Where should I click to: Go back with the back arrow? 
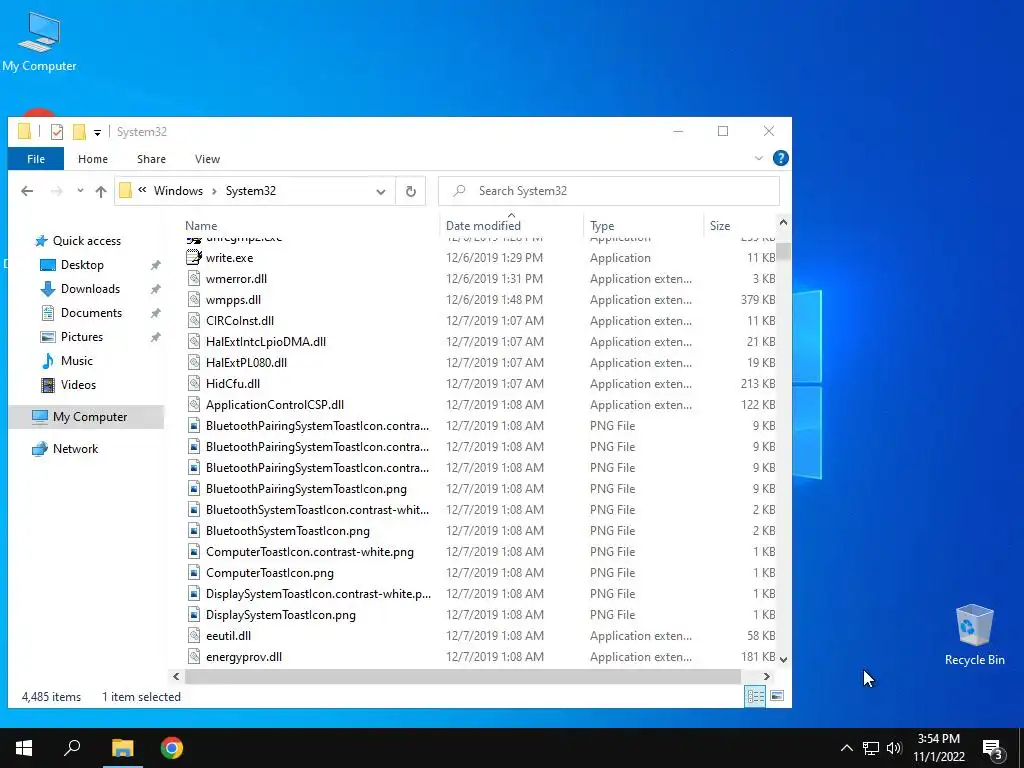[27, 191]
